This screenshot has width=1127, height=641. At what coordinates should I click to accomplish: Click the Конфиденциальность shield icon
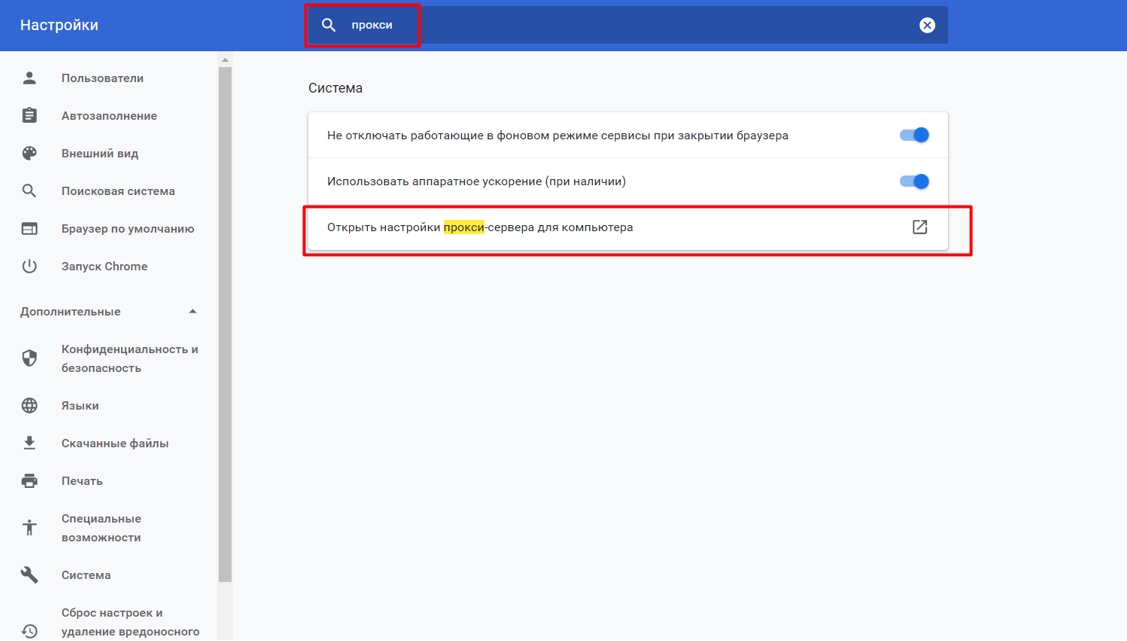click(29, 358)
